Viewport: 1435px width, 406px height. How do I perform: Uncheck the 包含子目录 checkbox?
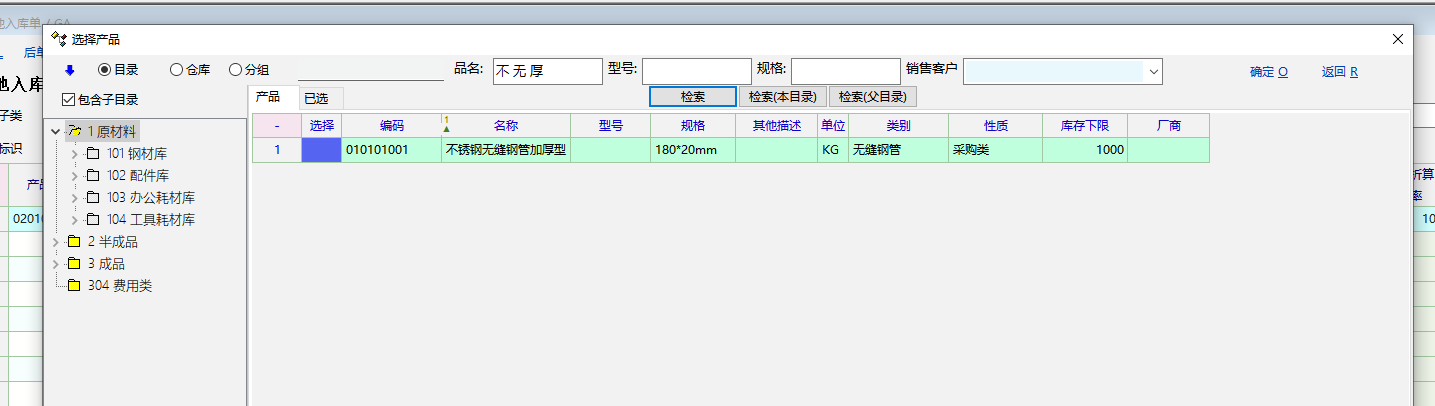[x=68, y=99]
